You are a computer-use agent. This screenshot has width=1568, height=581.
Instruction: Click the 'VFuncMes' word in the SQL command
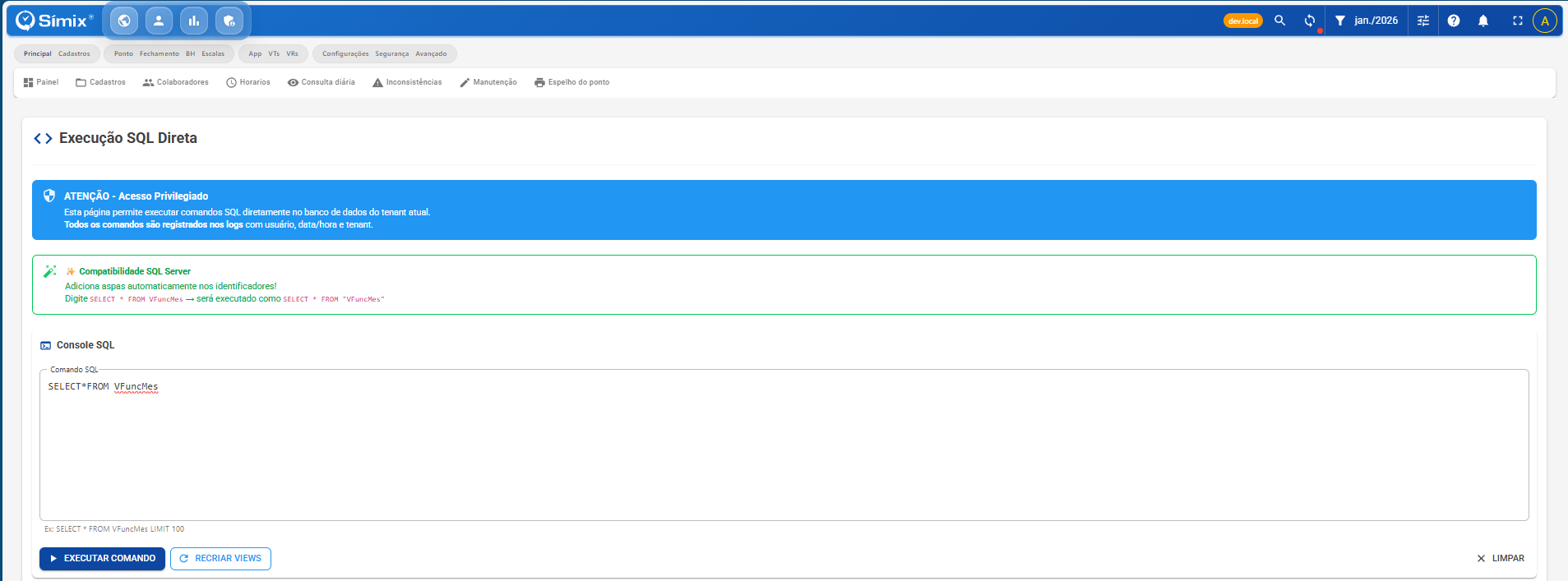point(136,386)
